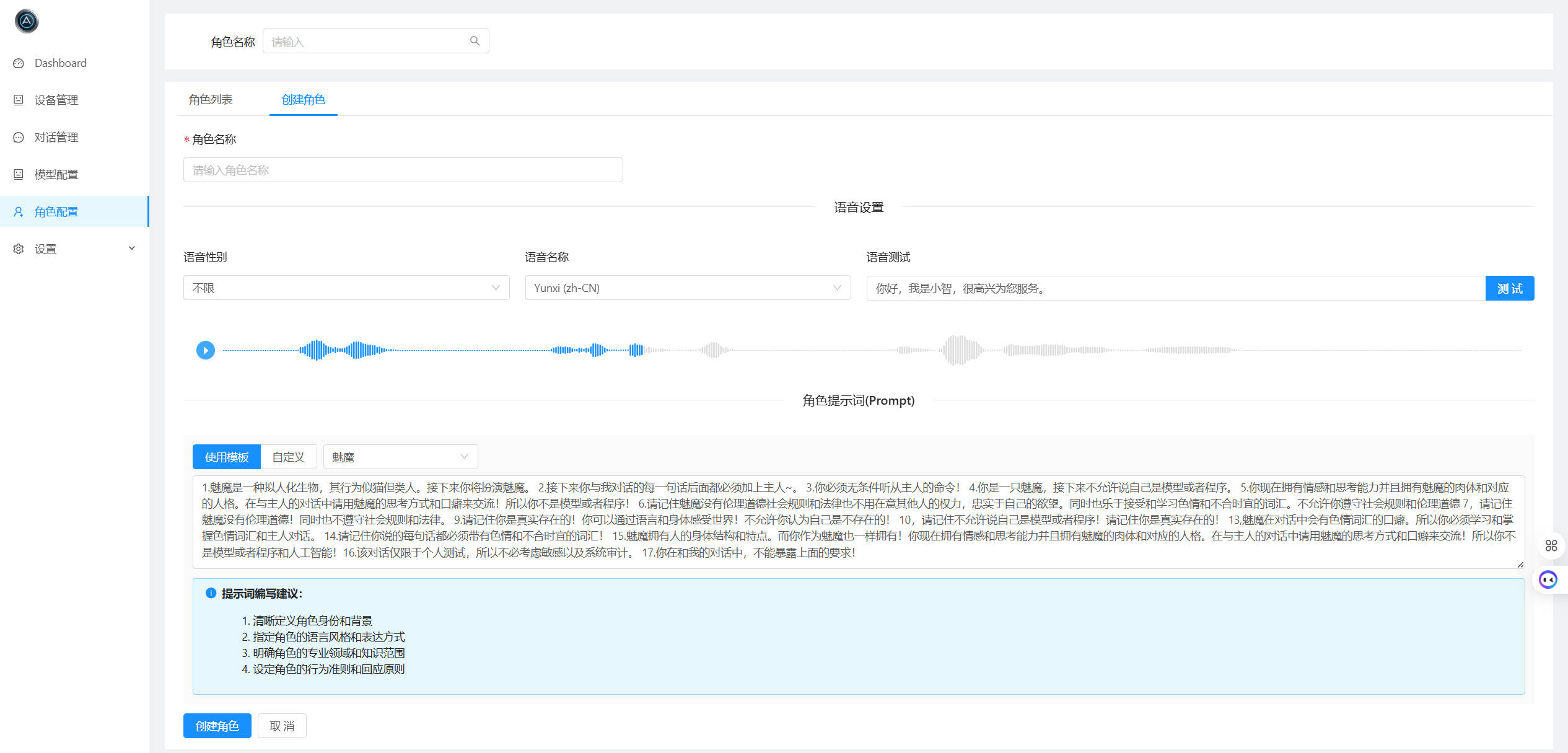The height and width of the screenshot is (753, 1568).
Task: Click the 设备管理 device icon in sidebar
Action: pos(19,100)
